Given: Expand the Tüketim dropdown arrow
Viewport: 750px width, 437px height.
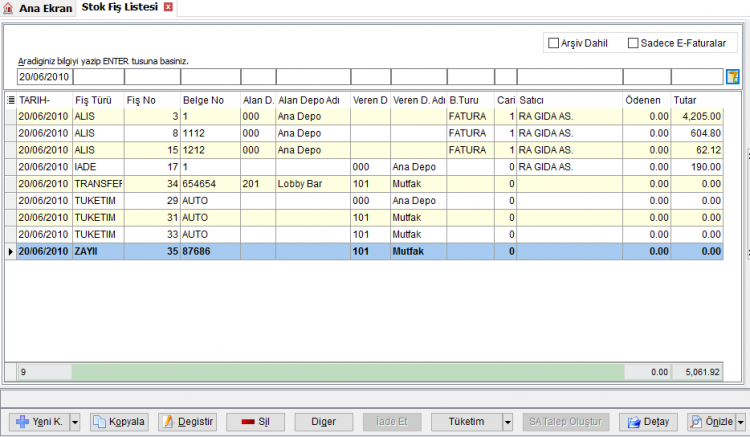Looking at the screenshot, I should tap(507, 422).
